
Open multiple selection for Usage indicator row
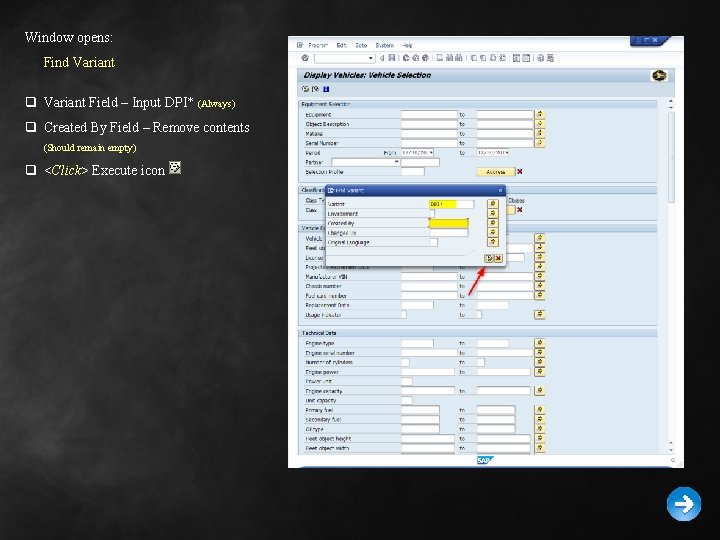[540, 315]
